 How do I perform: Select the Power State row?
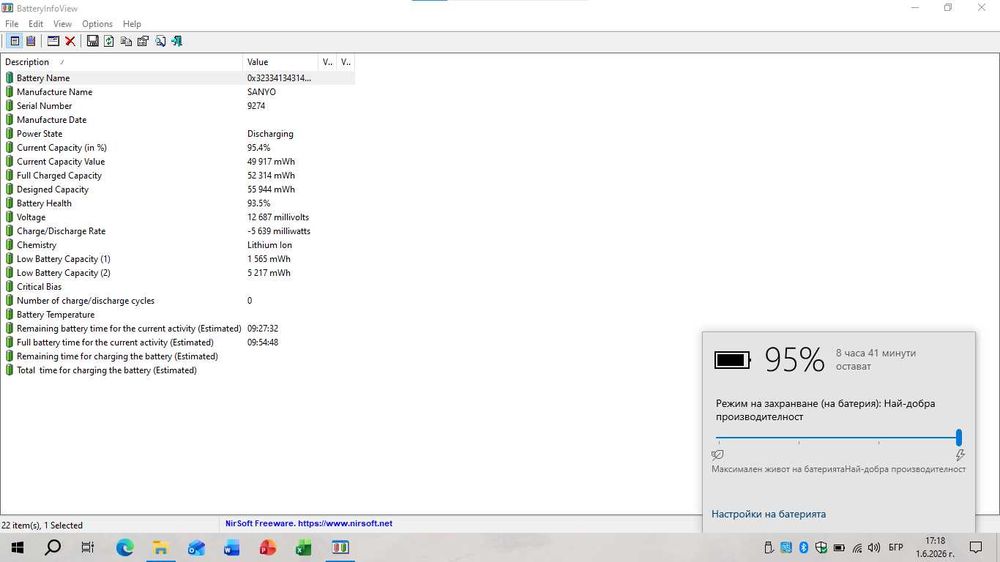[178, 134]
